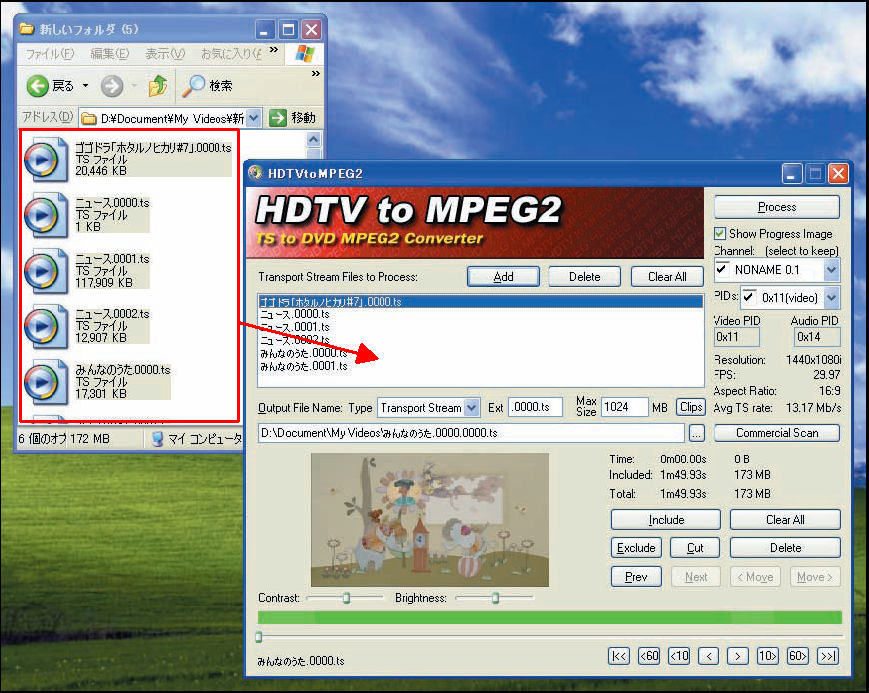
Task: Click the video position seek slider handle
Action: (x=259, y=637)
